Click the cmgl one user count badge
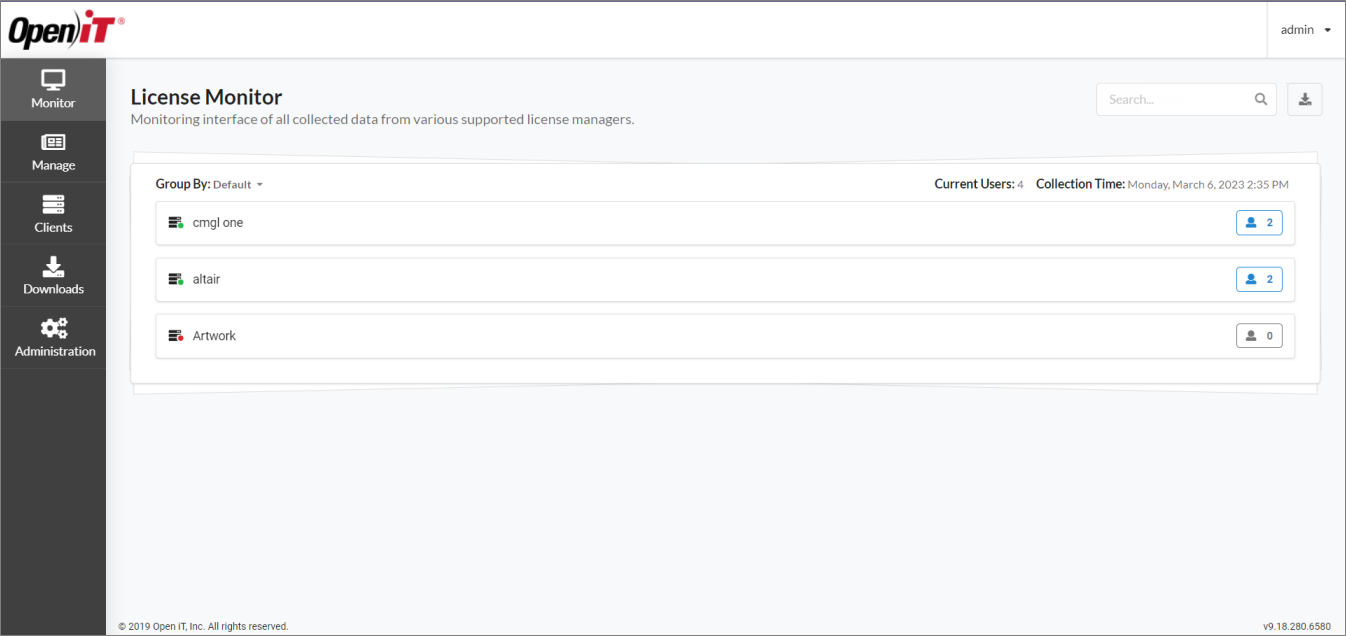Viewport: 1346px width, 636px height. click(1259, 223)
